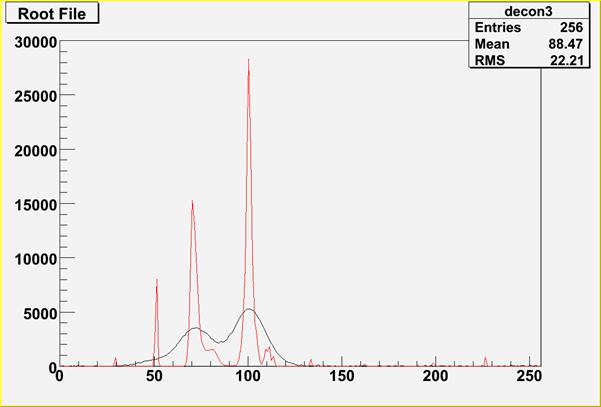Select the 25000 y-axis label
601x407 pixels.
pyautogui.click(x=30, y=96)
